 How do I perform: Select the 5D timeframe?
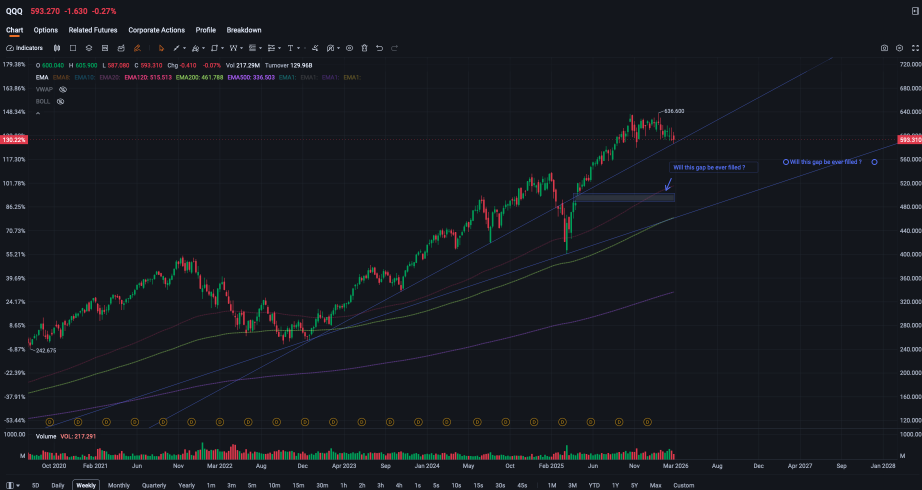coord(35,485)
